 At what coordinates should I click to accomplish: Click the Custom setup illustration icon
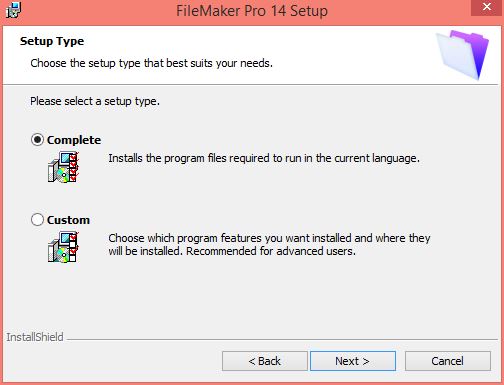63,247
